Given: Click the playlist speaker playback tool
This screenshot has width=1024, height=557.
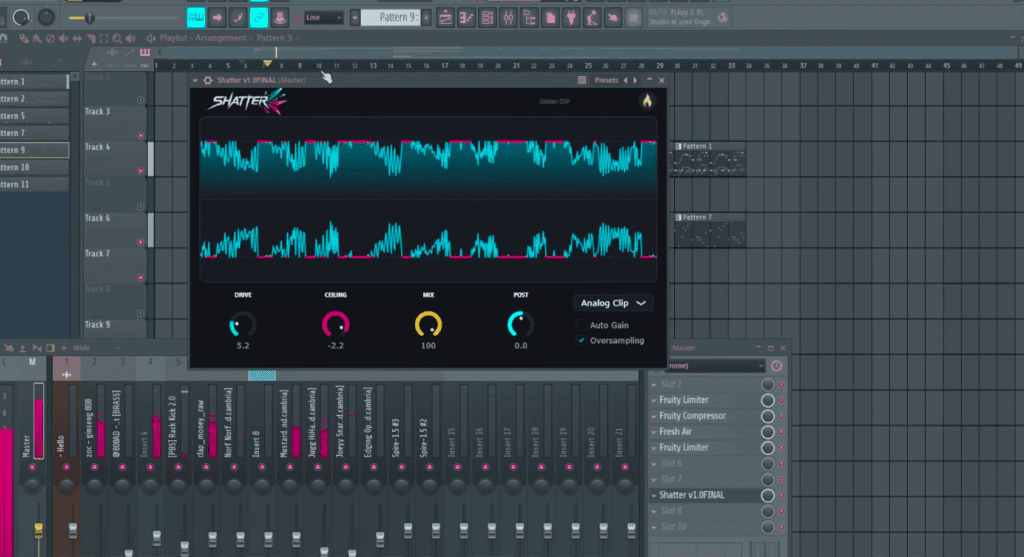Looking at the screenshot, I should 131,39.
